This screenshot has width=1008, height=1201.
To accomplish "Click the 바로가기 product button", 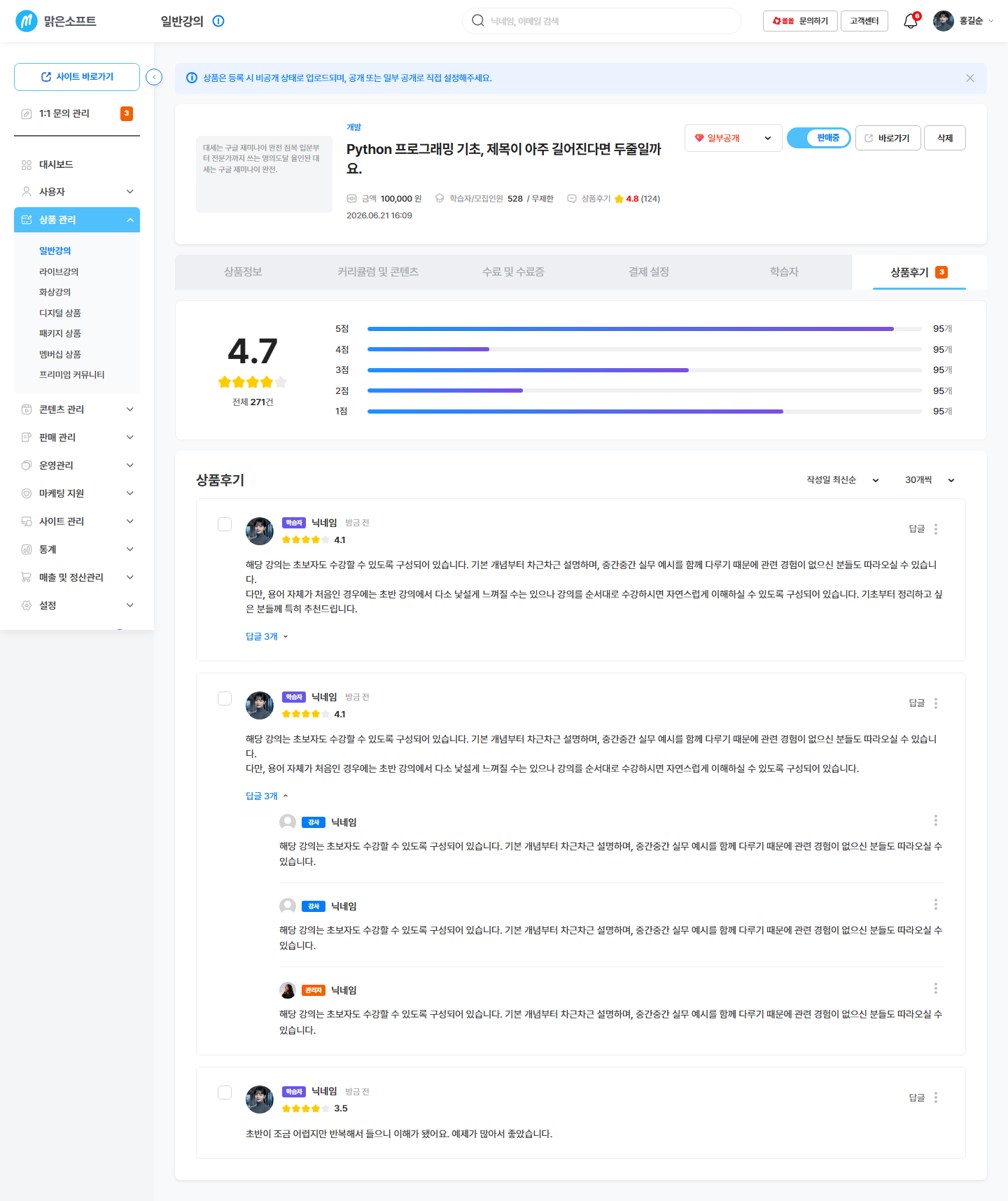I will coord(888,138).
